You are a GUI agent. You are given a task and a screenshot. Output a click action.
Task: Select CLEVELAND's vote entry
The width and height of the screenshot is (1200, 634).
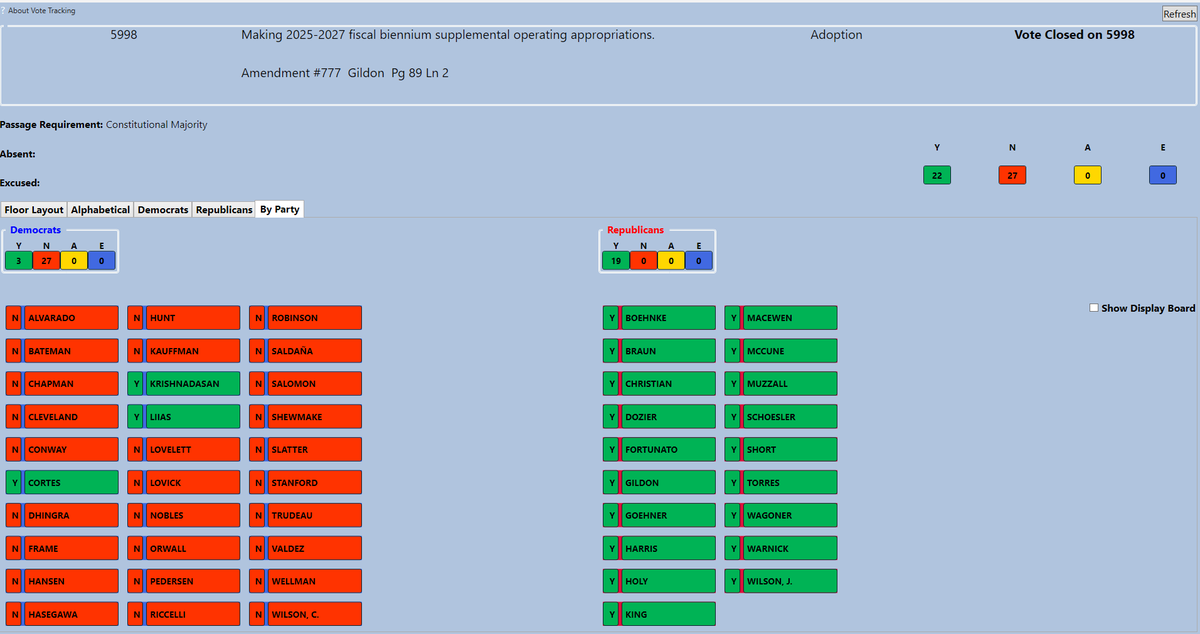point(62,417)
